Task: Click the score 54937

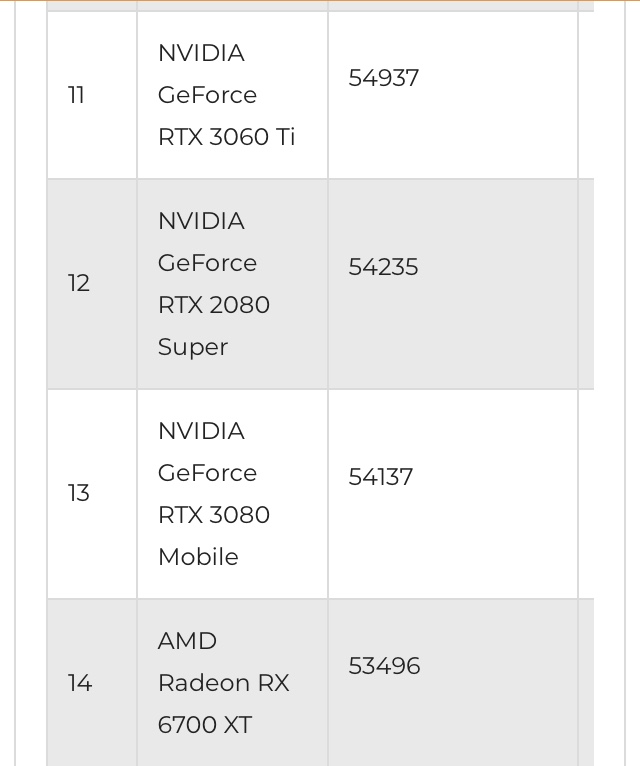Action: pos(384,78)
